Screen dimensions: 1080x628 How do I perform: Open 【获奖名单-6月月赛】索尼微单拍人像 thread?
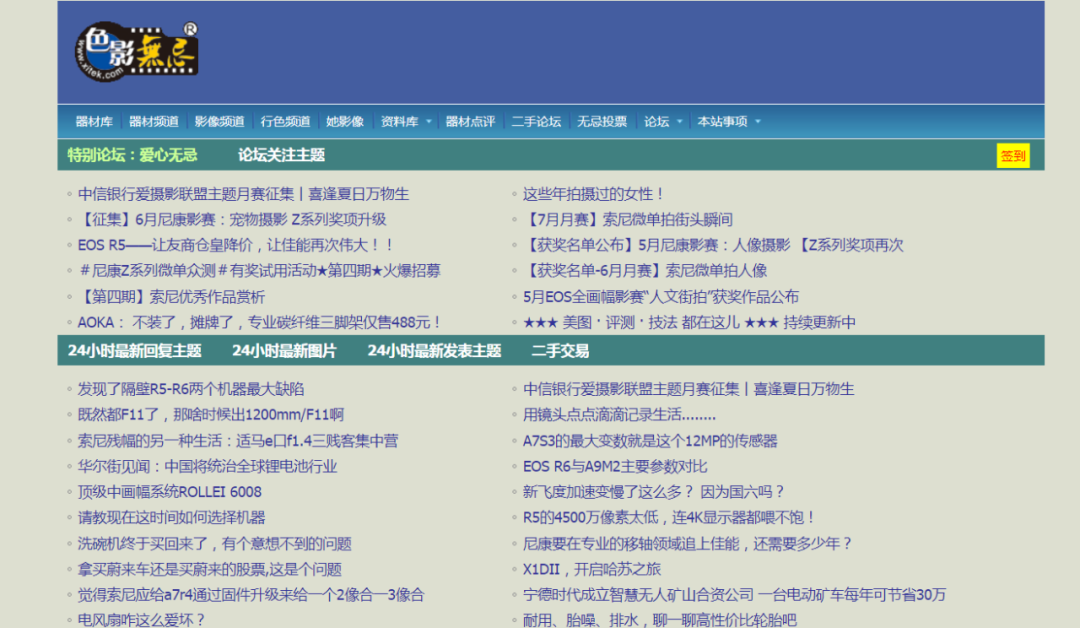pos(645,271)
